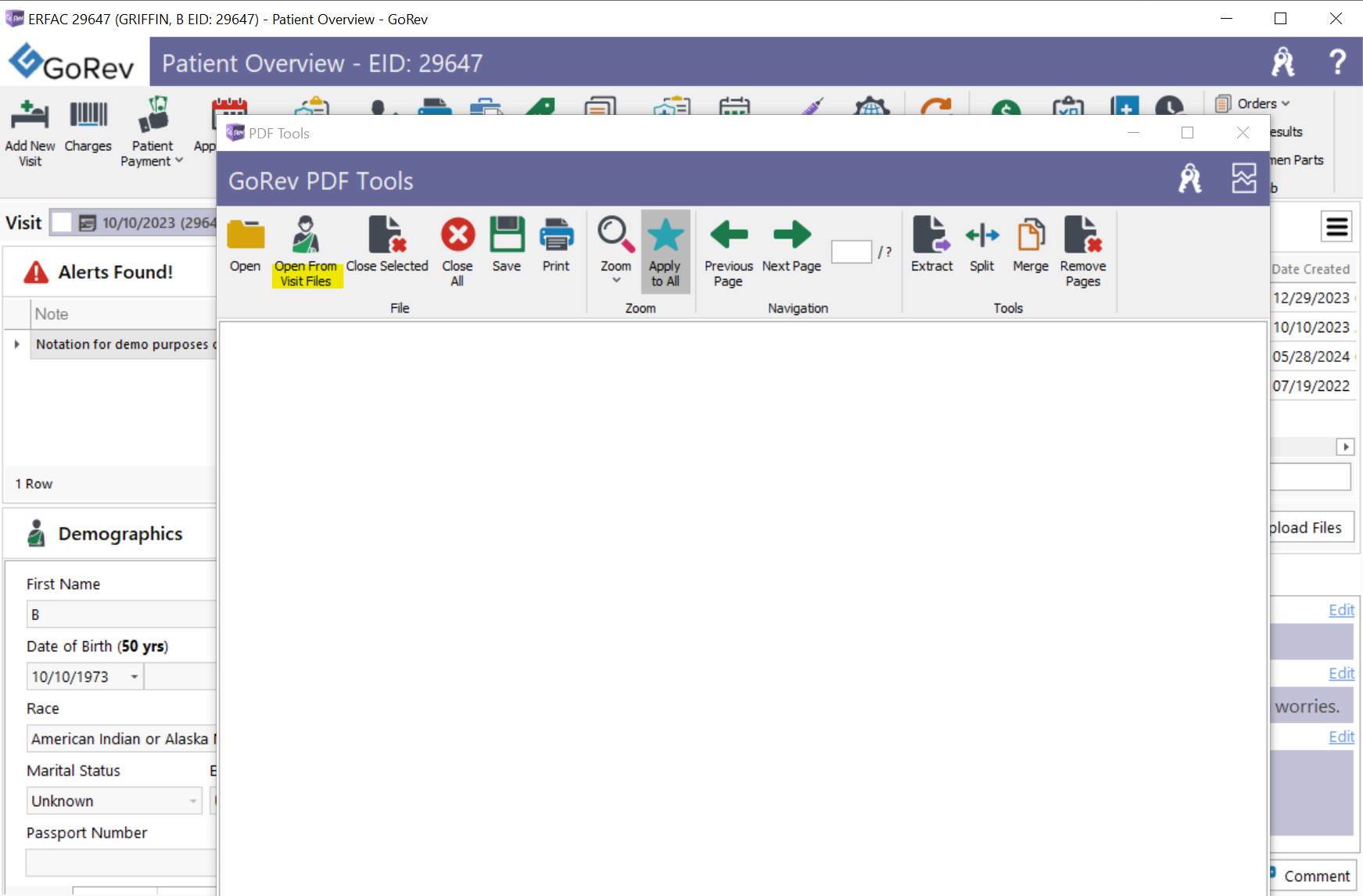Click the scroll right arrow in files list
The height and width of the screenshot is (896, 1363).
coord(1345,446)
